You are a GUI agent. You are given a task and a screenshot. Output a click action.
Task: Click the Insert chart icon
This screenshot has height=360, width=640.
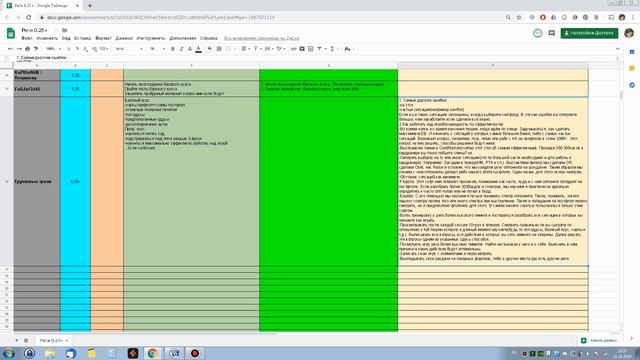pos(311,49)
